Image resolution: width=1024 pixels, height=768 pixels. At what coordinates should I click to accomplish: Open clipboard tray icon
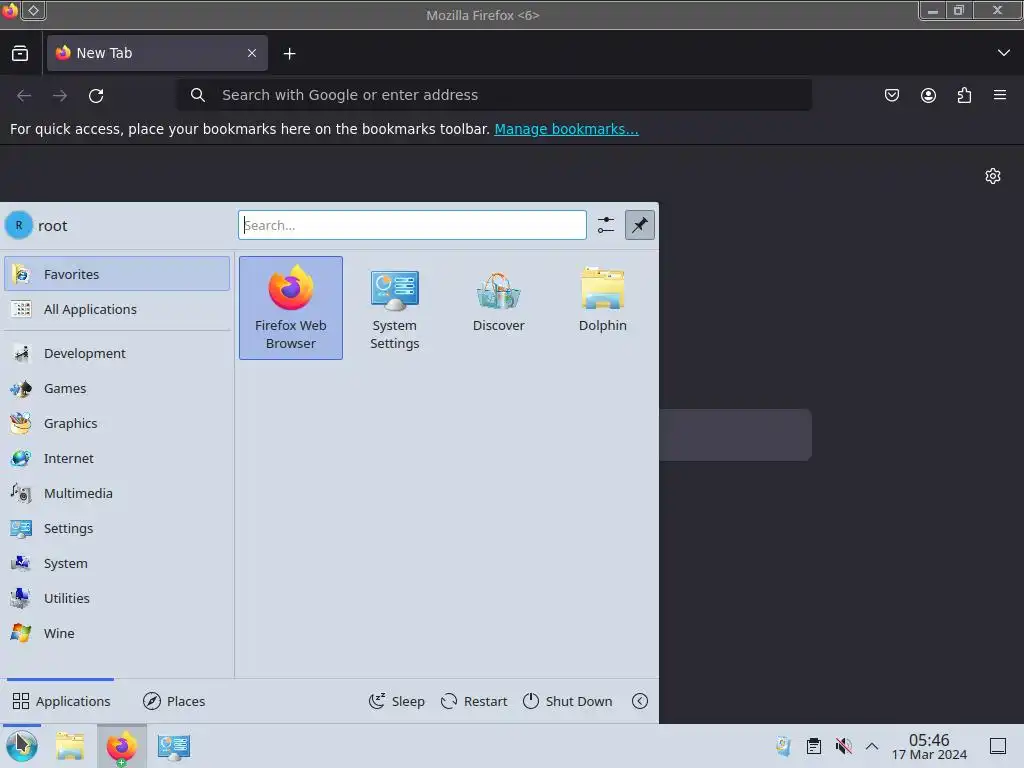click(814, 746)
